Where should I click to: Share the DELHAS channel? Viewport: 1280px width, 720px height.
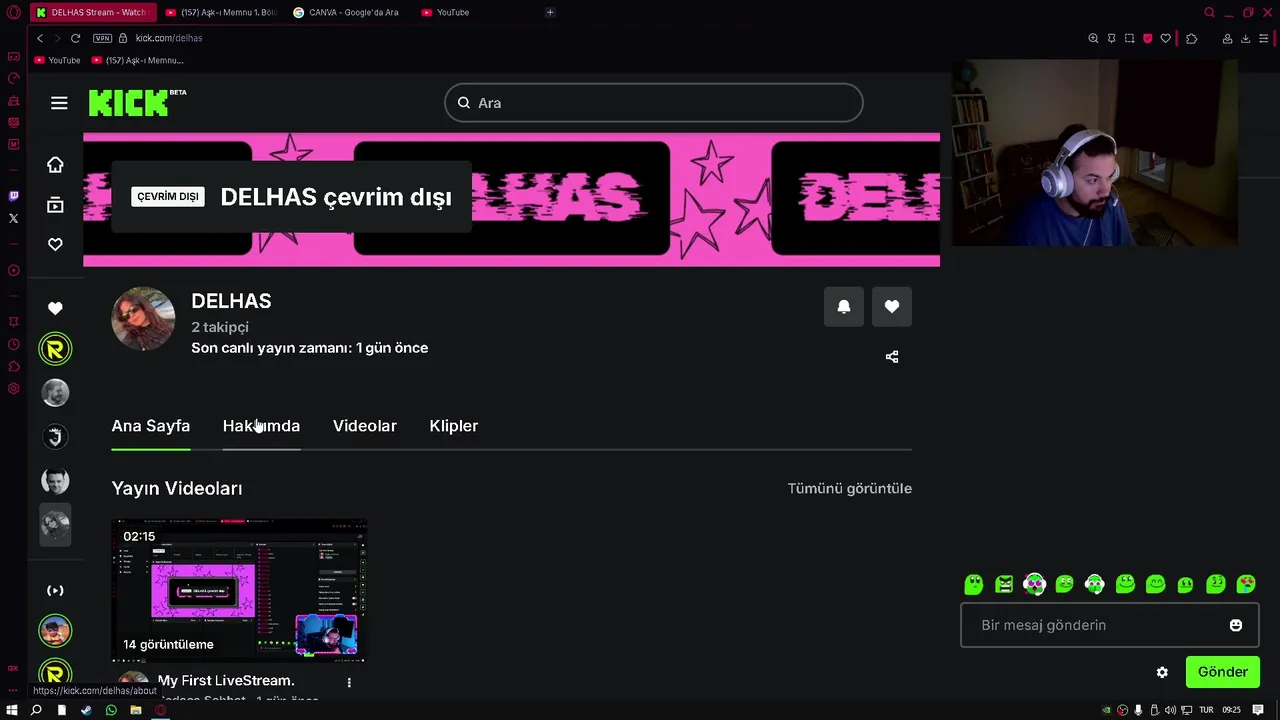click(x=892, y=357)
